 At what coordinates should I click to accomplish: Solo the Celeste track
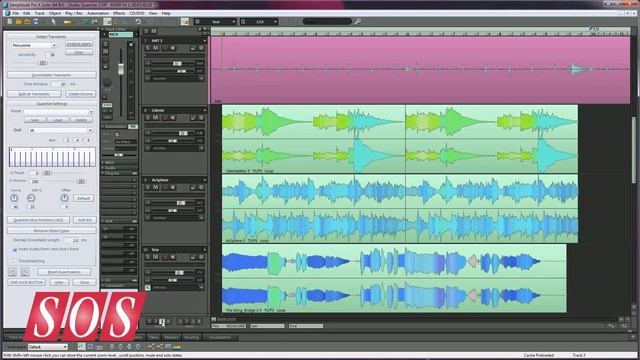[x=148, y=118]
